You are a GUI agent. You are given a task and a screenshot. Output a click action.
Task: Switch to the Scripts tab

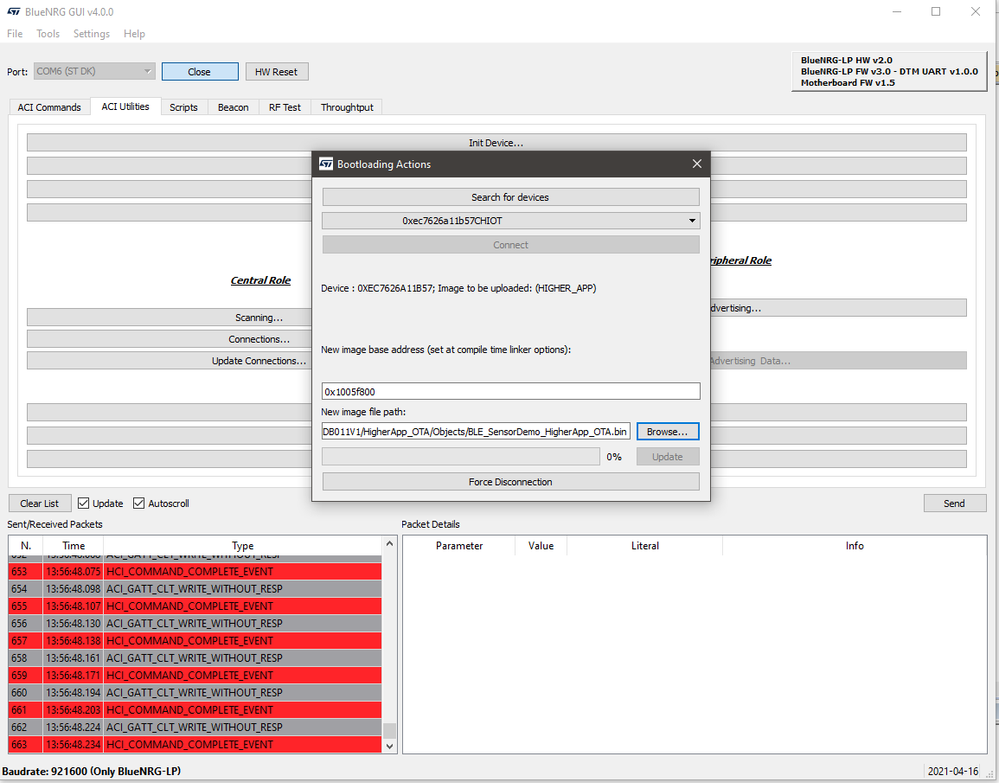(x=183, y=107)
